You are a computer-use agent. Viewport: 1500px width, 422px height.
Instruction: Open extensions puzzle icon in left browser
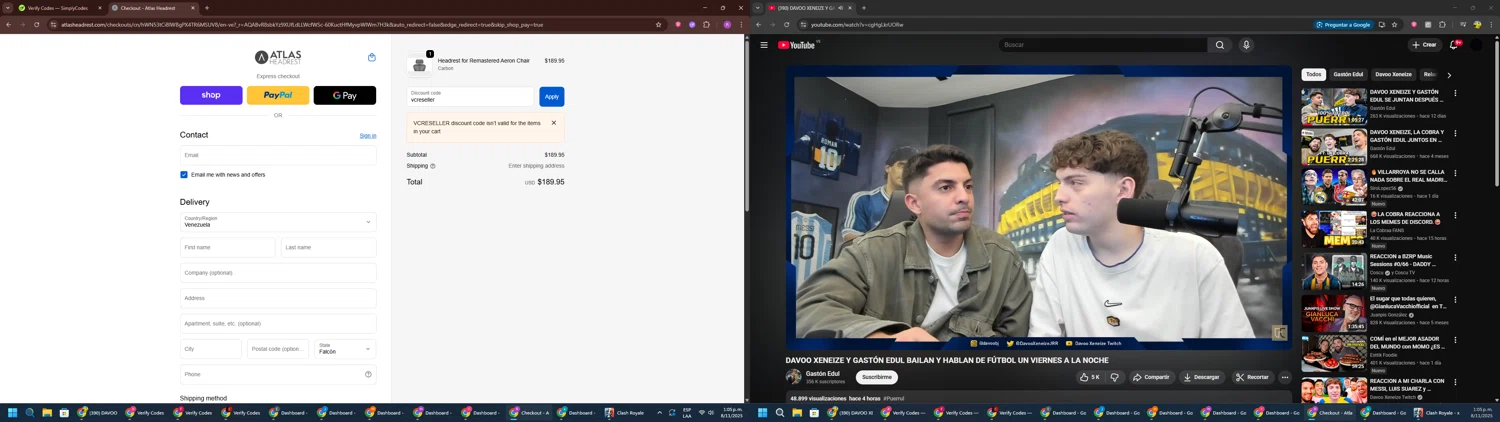click(707, 25)
